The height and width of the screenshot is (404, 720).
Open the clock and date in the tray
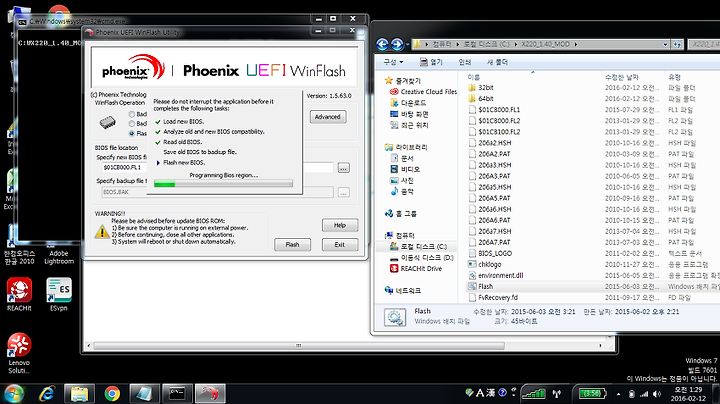coord(688,394)
